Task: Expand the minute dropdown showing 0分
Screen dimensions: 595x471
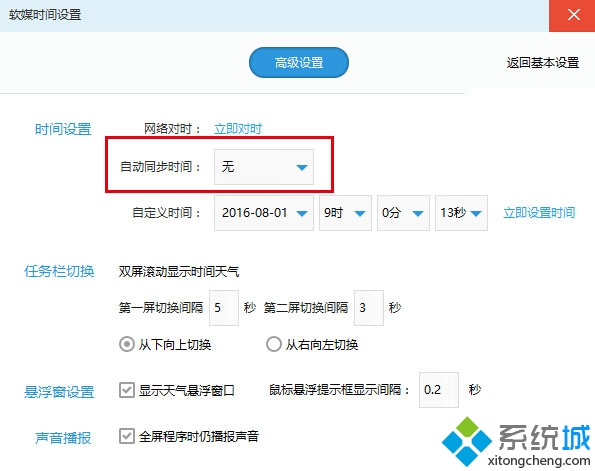Action: [x=403, y=213]
